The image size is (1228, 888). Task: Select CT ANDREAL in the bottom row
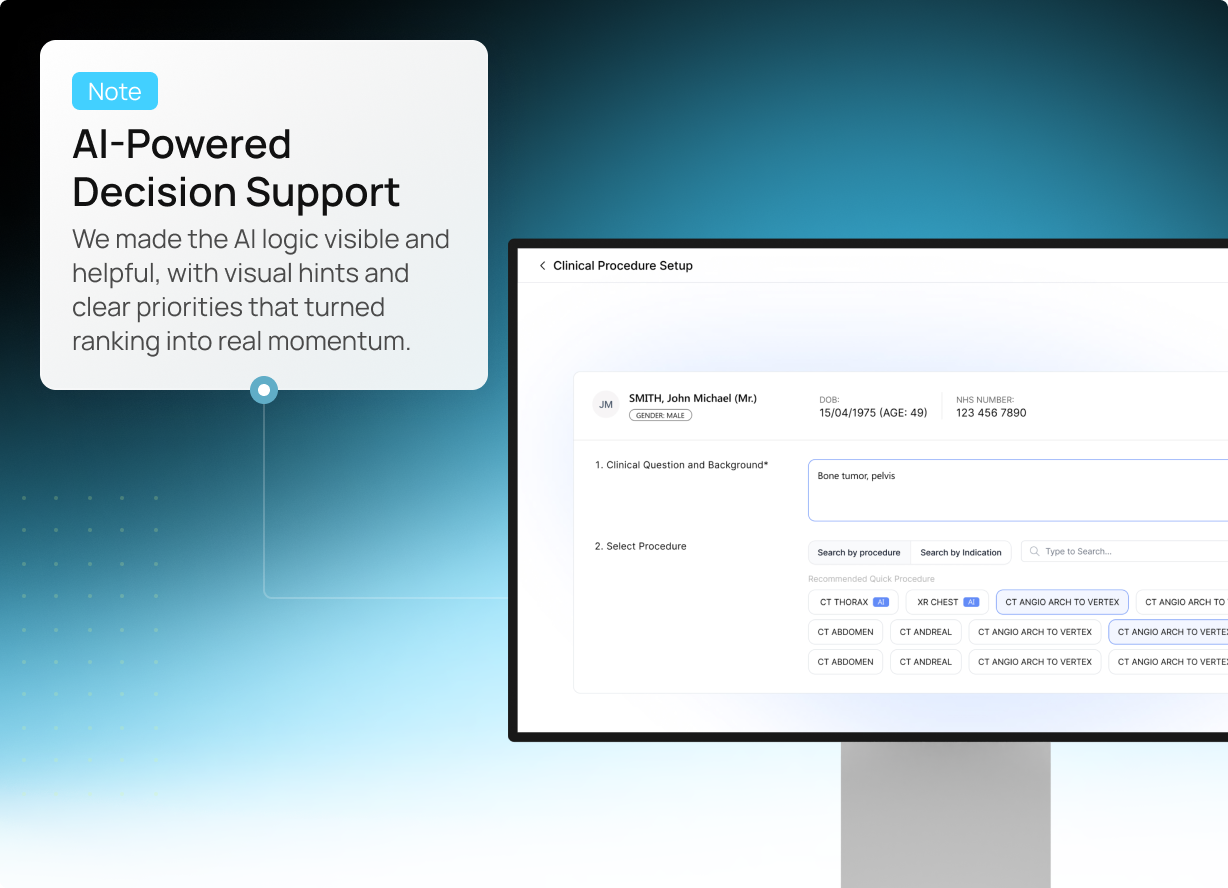pyautogui.click(x=925, y=662)
